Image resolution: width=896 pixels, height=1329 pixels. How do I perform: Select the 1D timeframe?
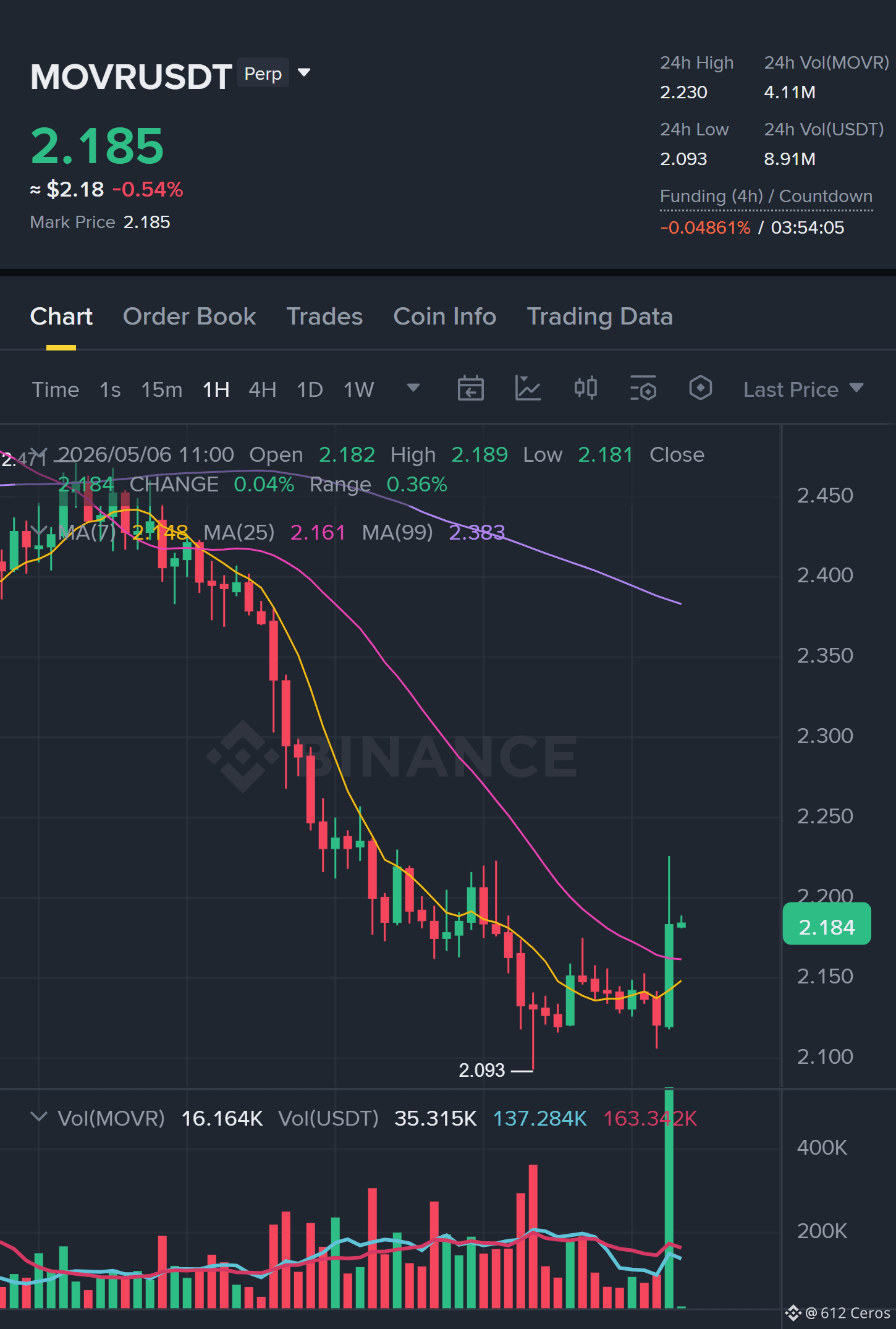point(310,389)
